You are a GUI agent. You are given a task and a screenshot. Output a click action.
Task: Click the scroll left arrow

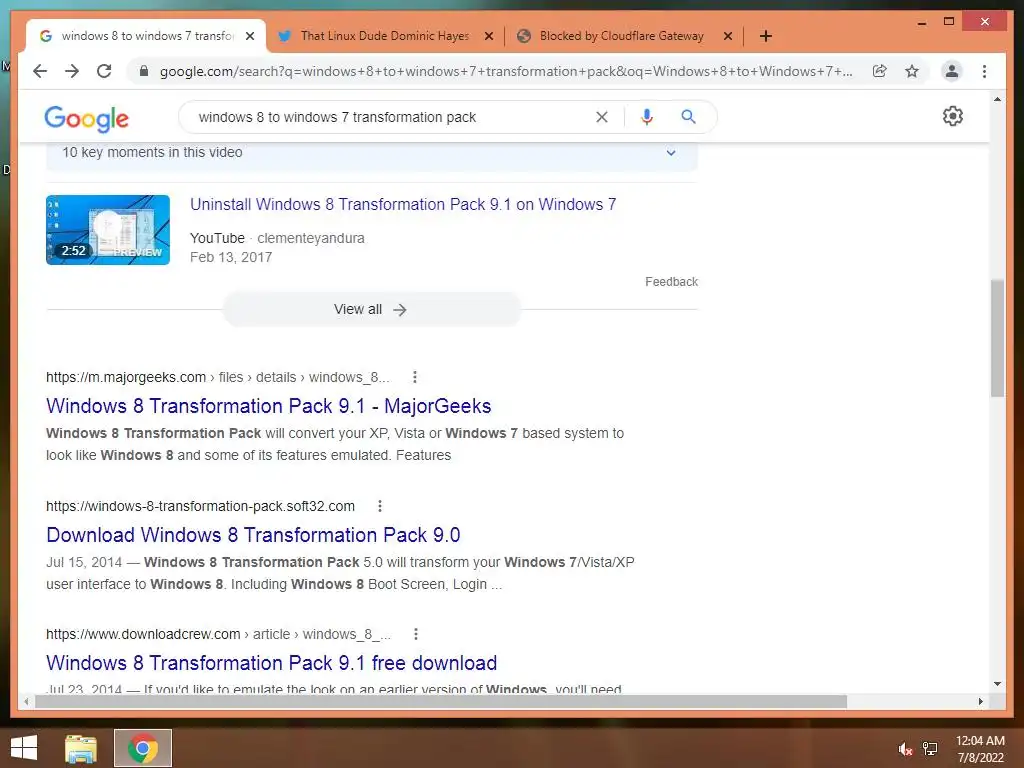pyautogui.click(x=26, y=701)
